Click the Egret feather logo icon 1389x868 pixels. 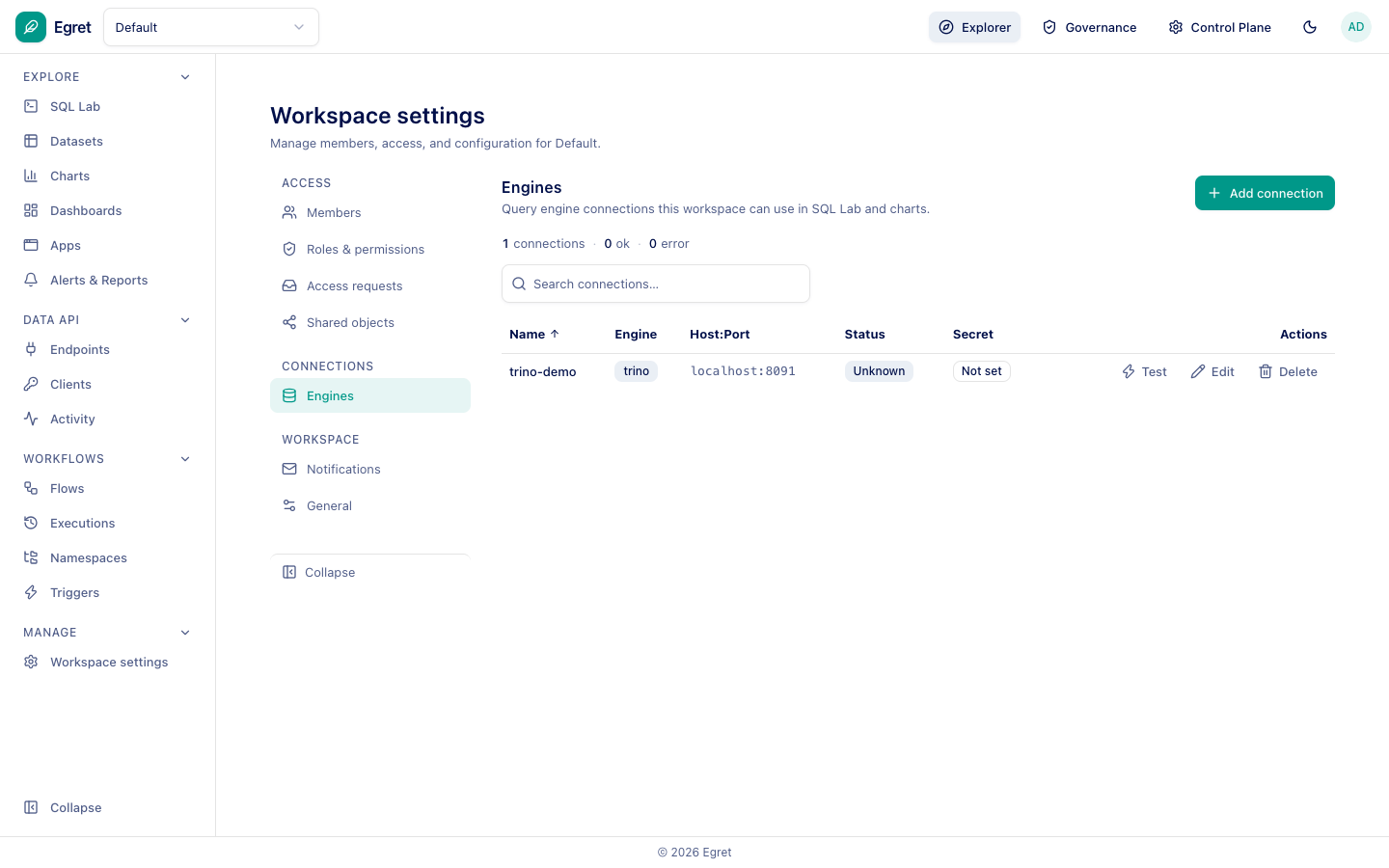click(31, 27)
